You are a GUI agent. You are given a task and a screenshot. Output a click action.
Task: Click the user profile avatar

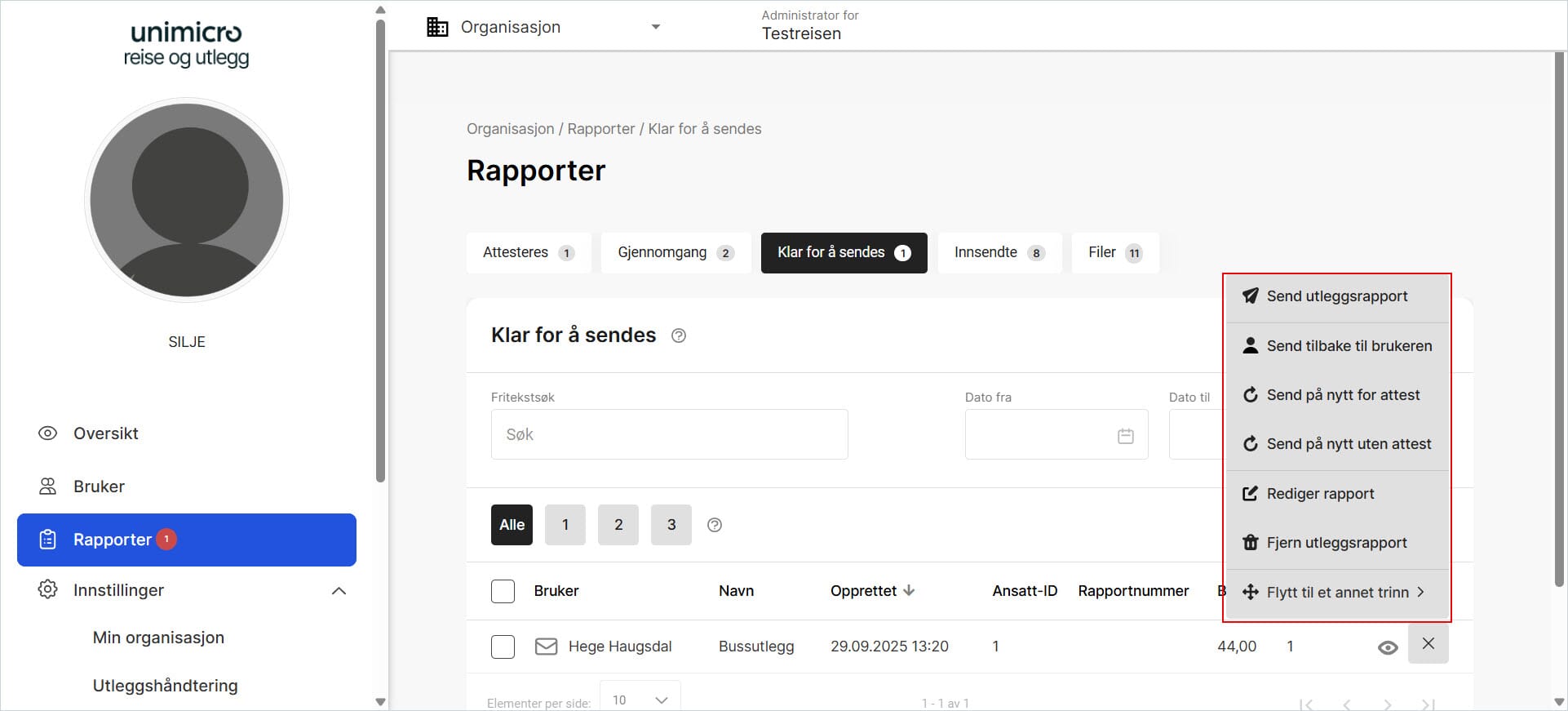(187, 201)
